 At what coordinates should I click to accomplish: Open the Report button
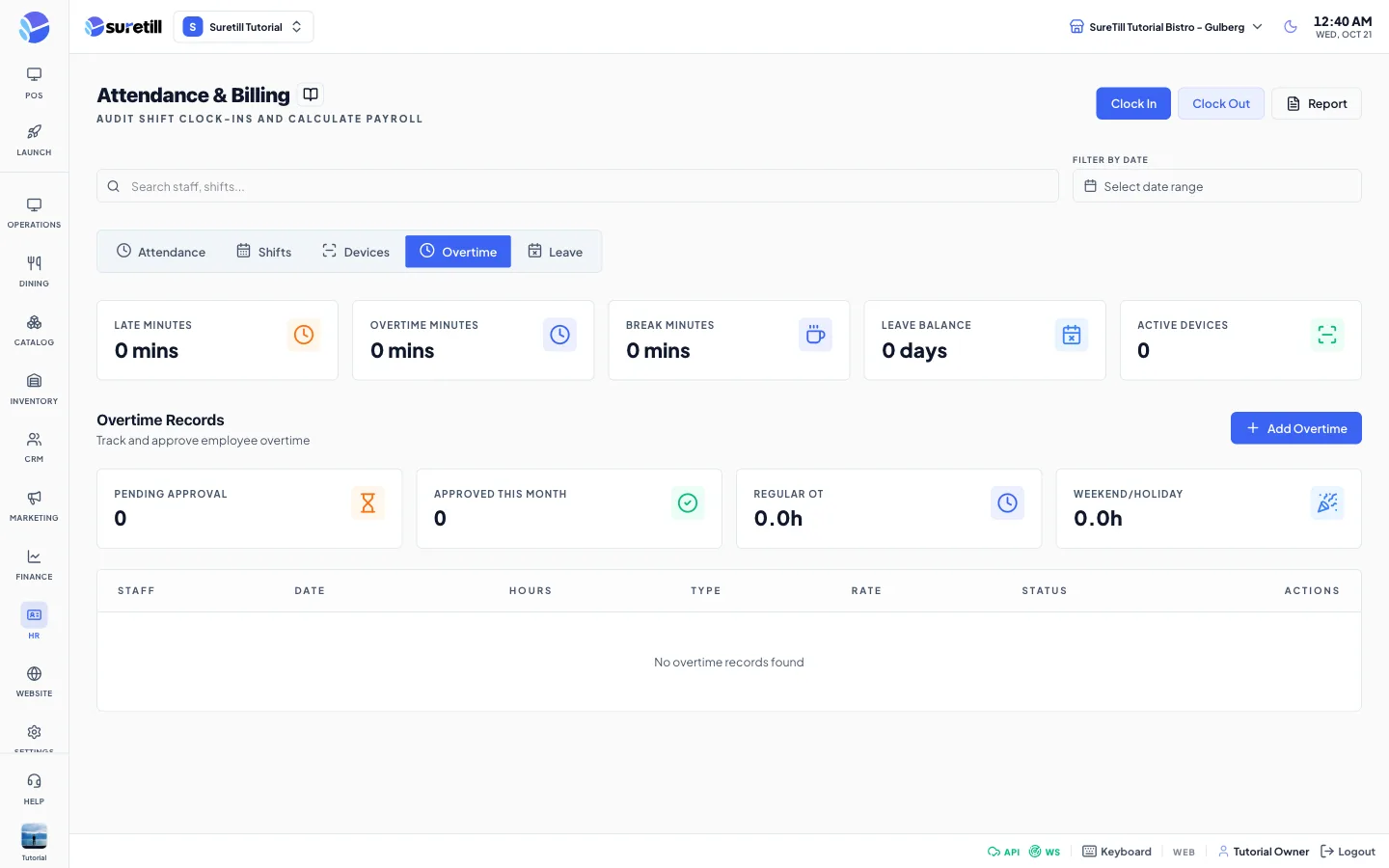click(1317, 103)
